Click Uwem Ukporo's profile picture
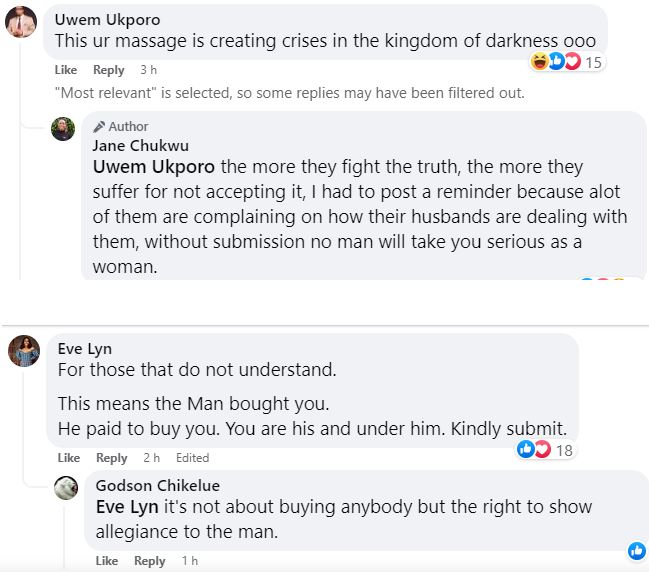 click(22, 22)
